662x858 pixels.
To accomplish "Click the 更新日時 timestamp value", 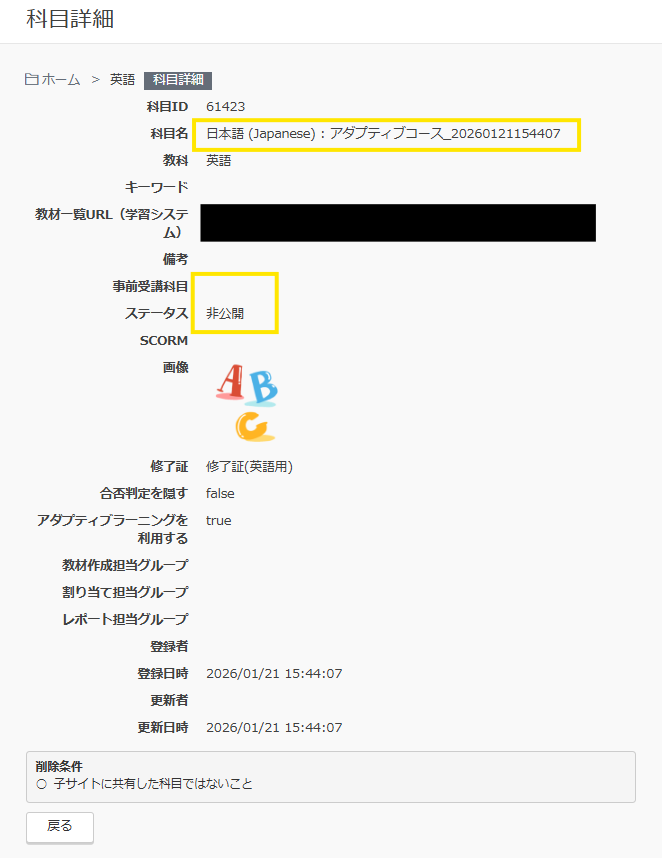I will (274, 728).
